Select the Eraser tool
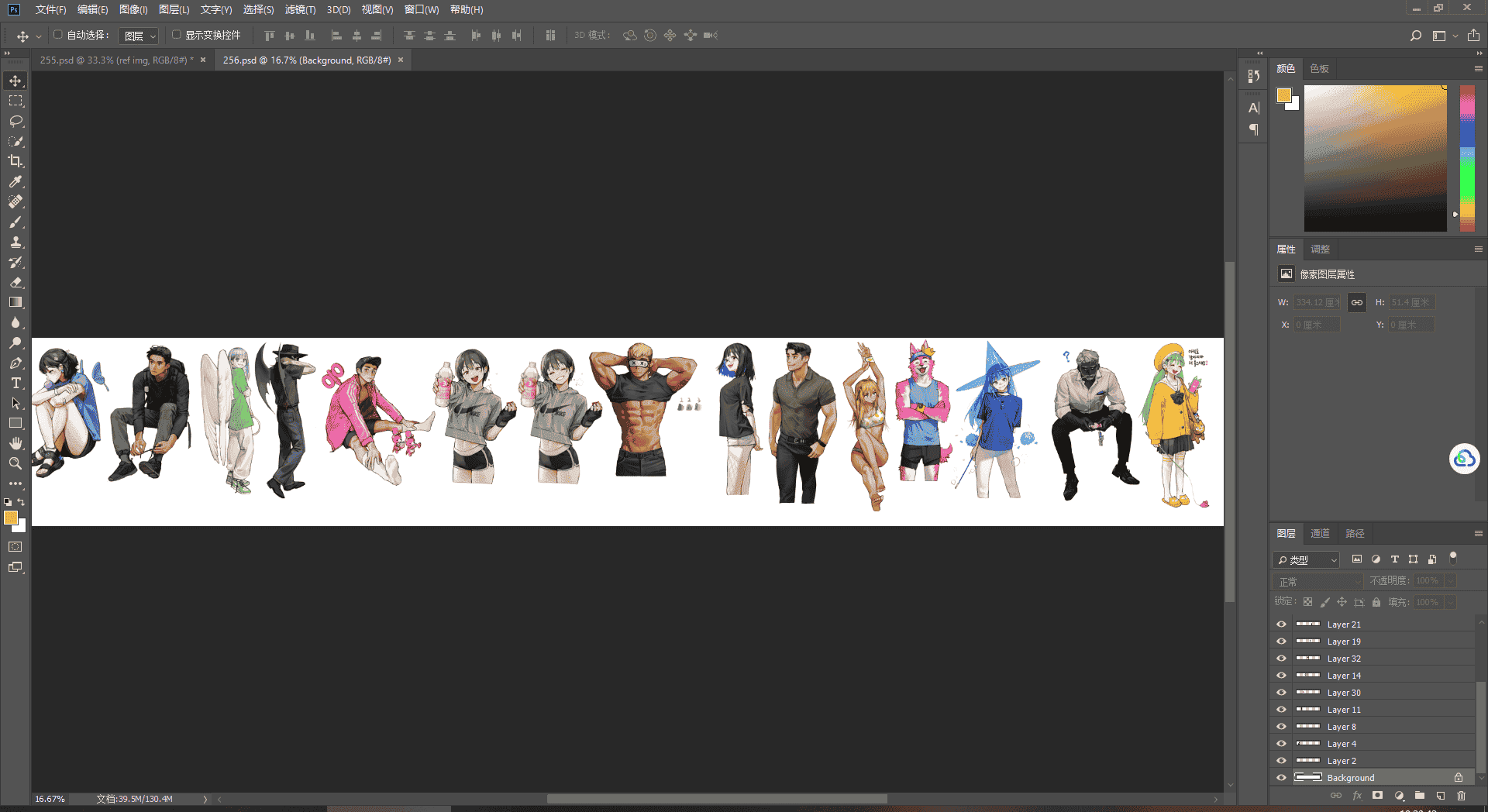Image resolution: width=1488 pixels, height=812 pixels. click(15, 282)
